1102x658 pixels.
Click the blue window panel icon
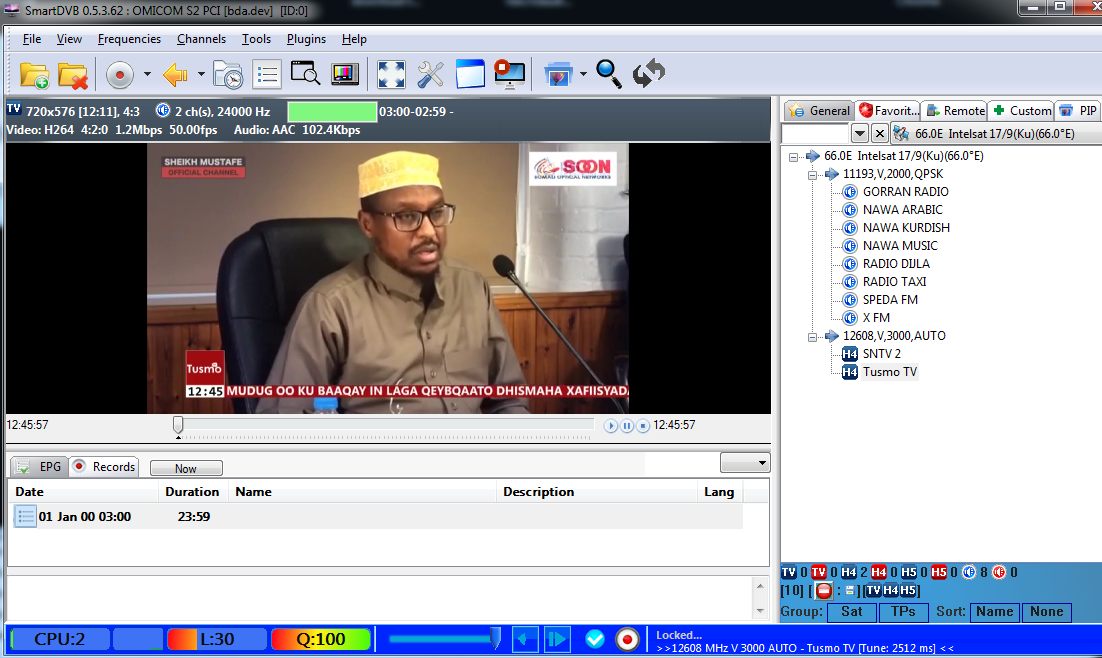pos(470,74)
